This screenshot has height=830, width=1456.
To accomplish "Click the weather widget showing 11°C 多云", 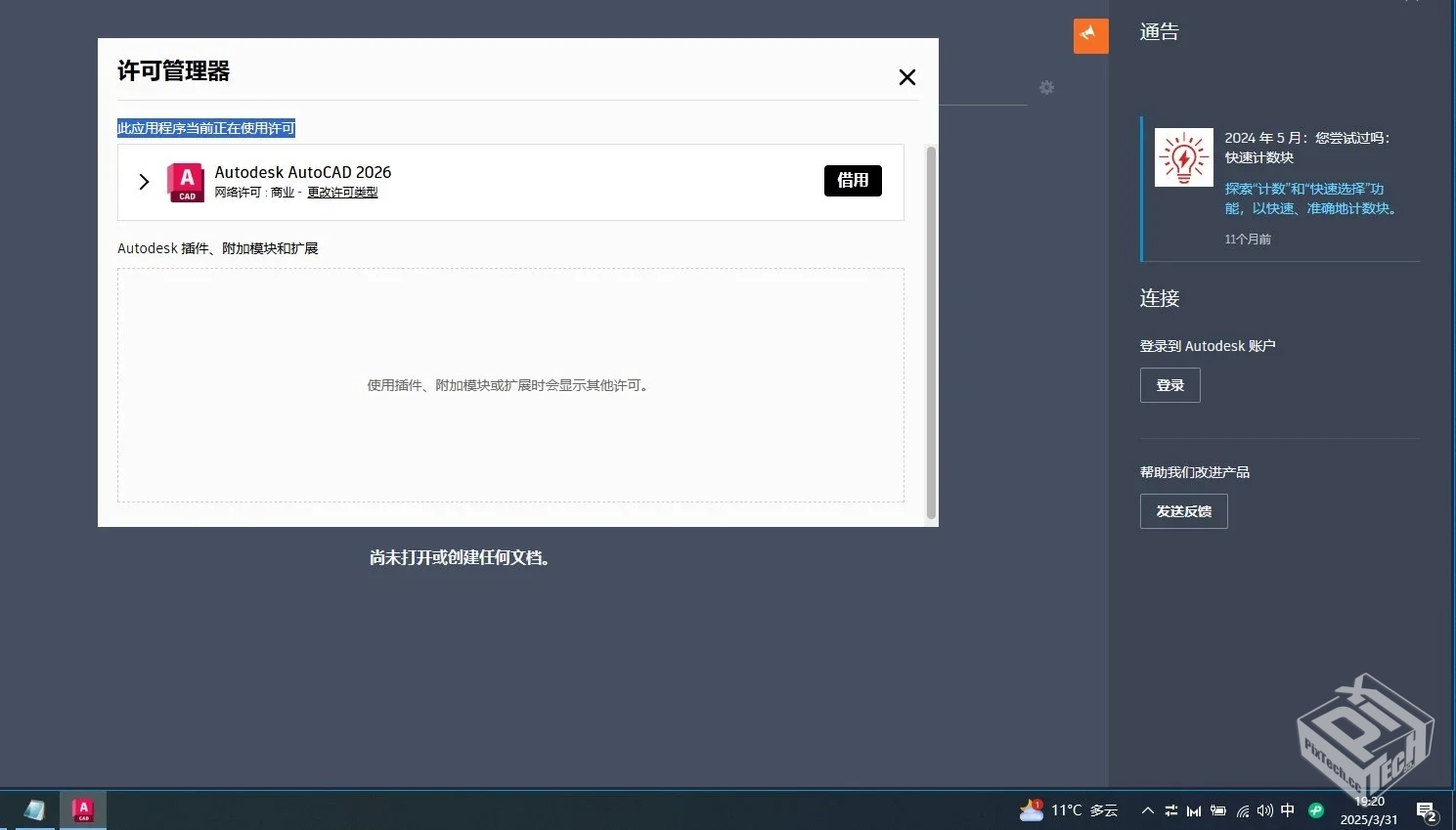I will (1069, 810).
